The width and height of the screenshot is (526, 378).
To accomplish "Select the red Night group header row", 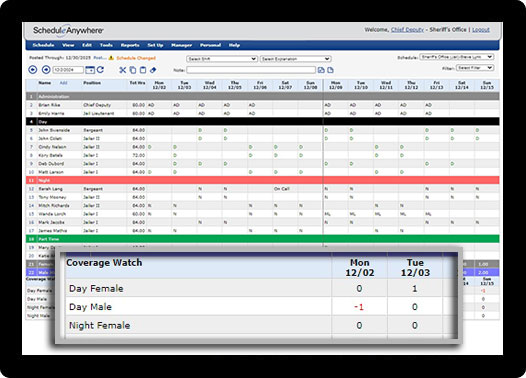I will [x=263, y=180].
